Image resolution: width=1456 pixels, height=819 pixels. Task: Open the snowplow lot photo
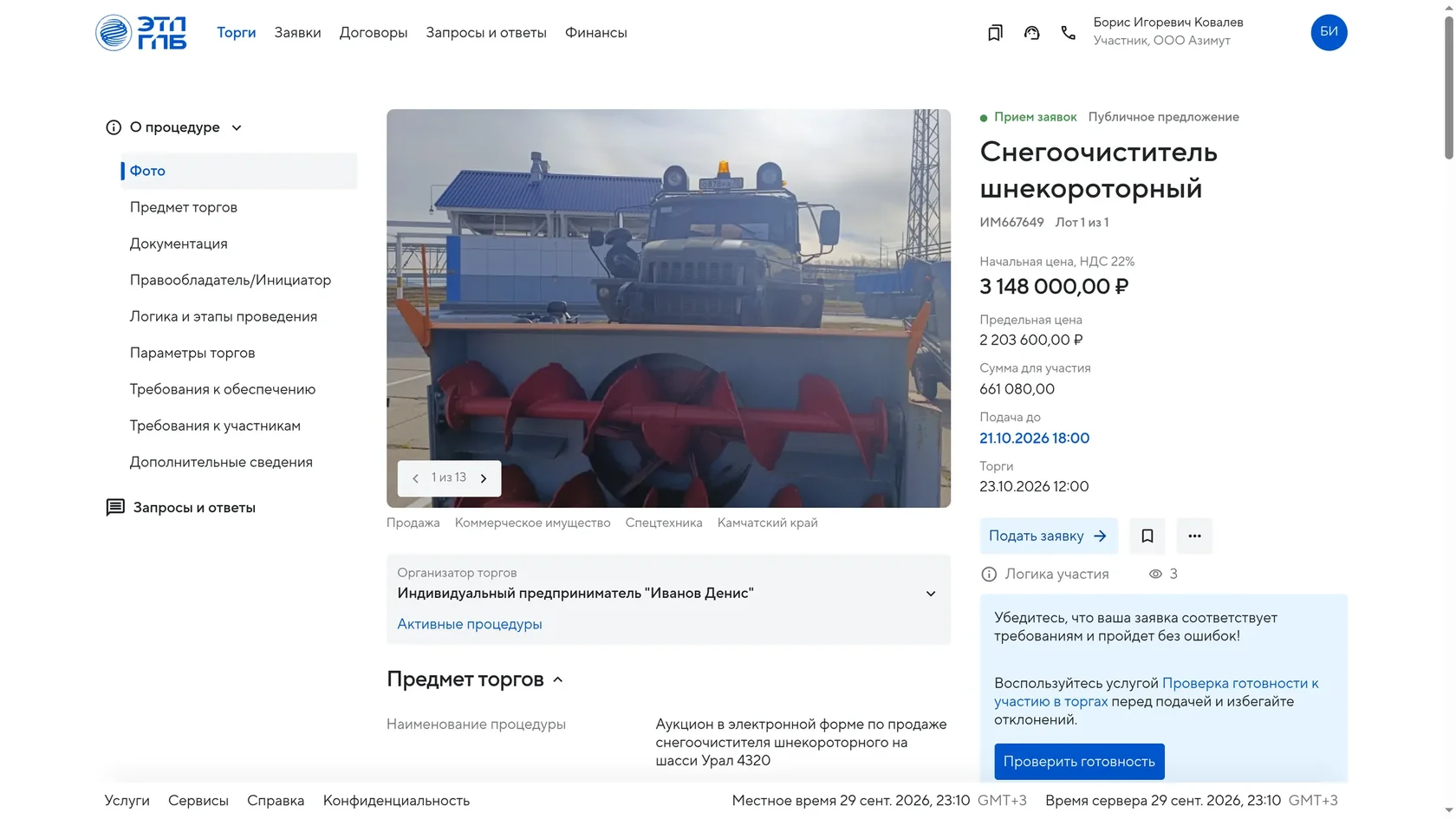click(x=668, y=309)
